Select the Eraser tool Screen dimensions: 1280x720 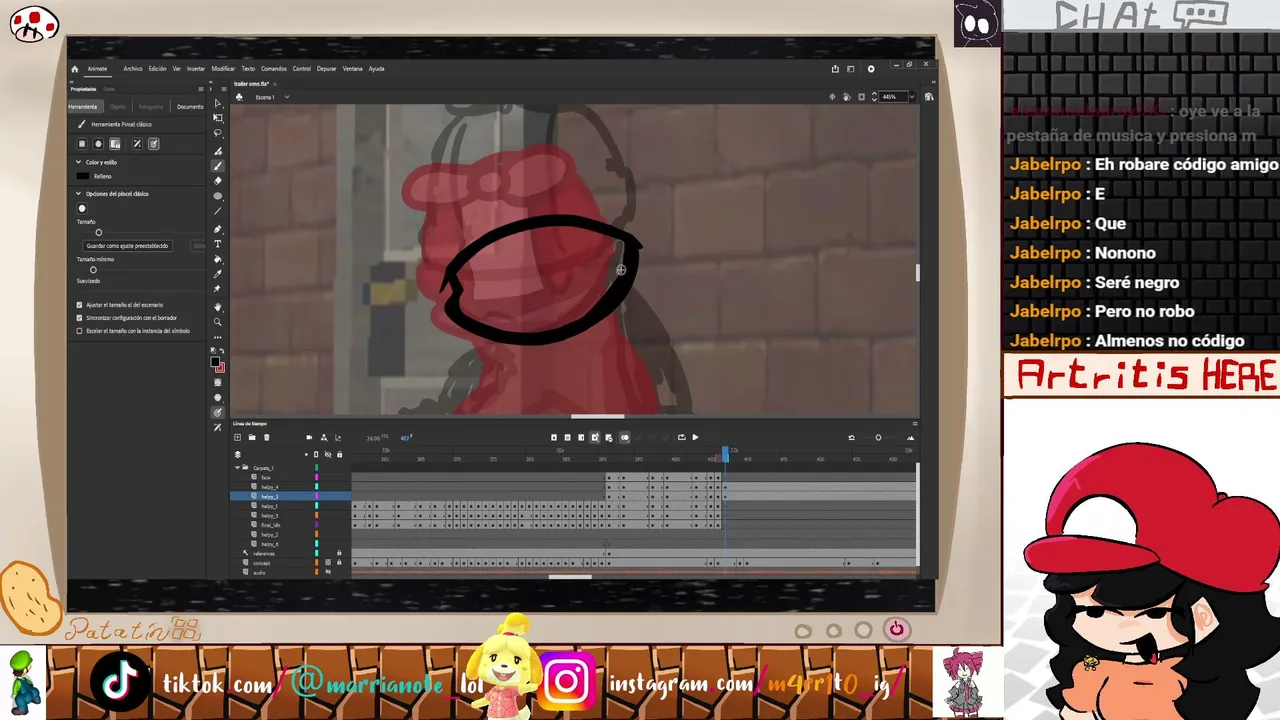point(218,180)
